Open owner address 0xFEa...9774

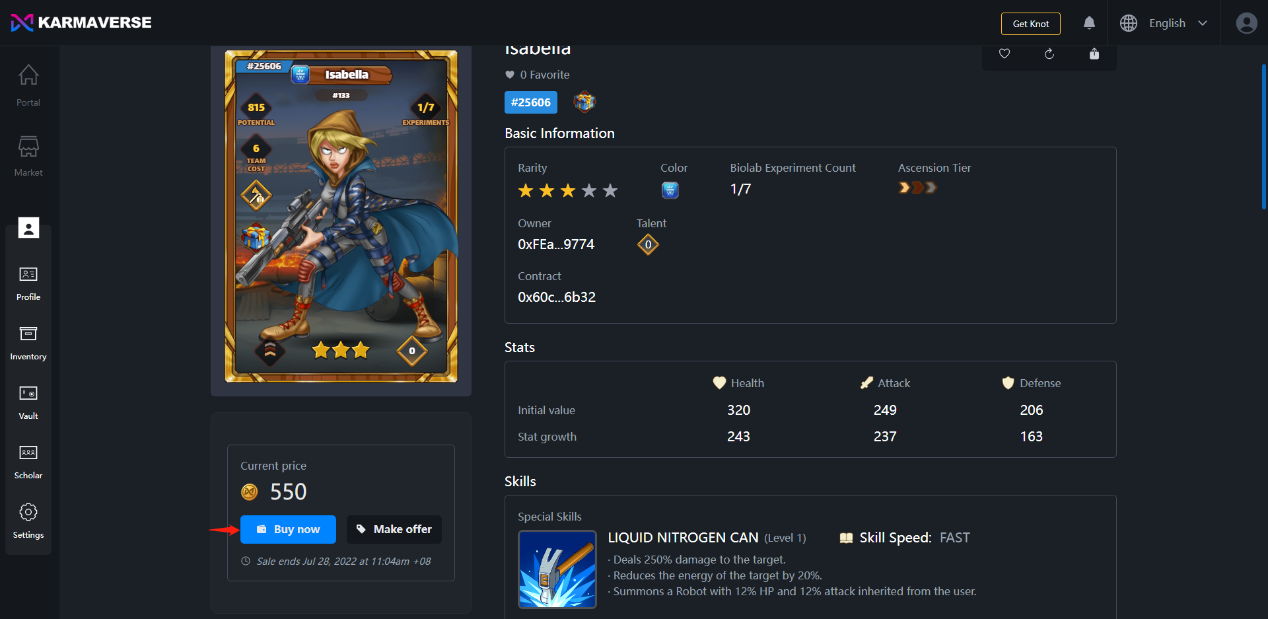coord(556,244)
